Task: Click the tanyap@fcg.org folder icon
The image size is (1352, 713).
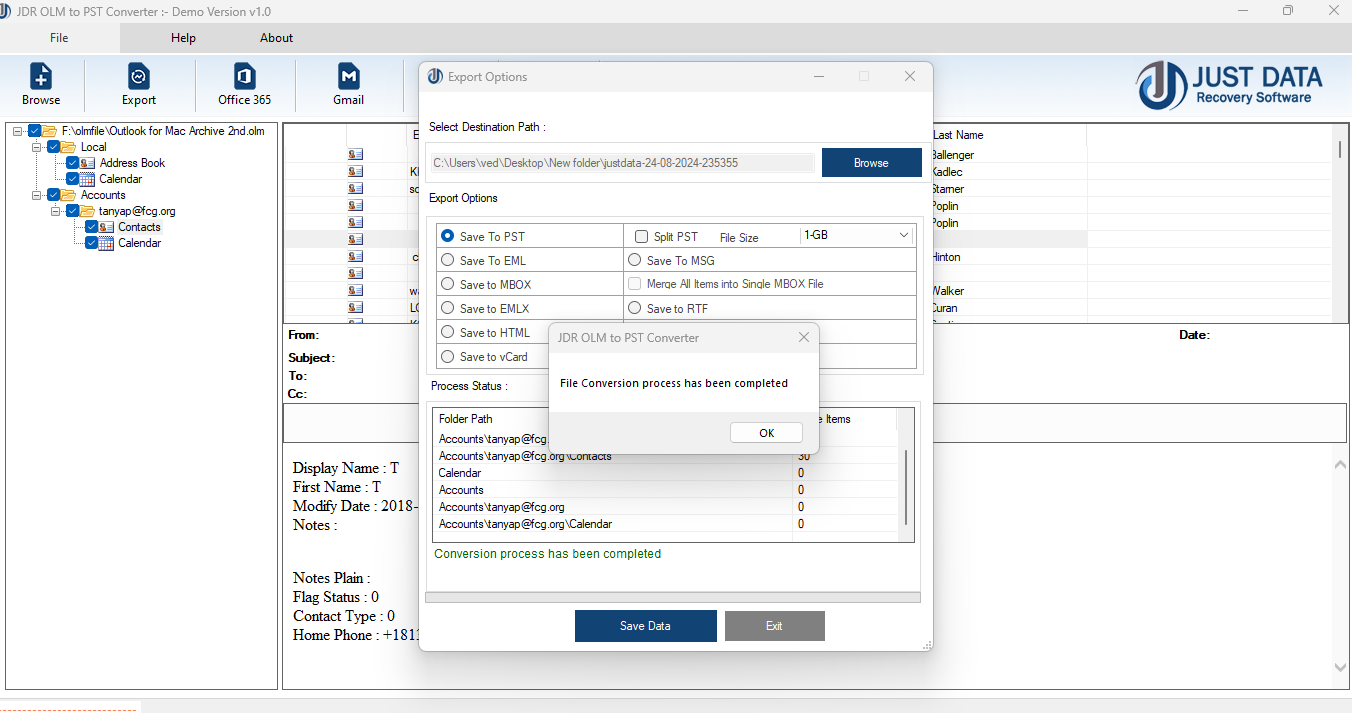Action: coord(88,211)
